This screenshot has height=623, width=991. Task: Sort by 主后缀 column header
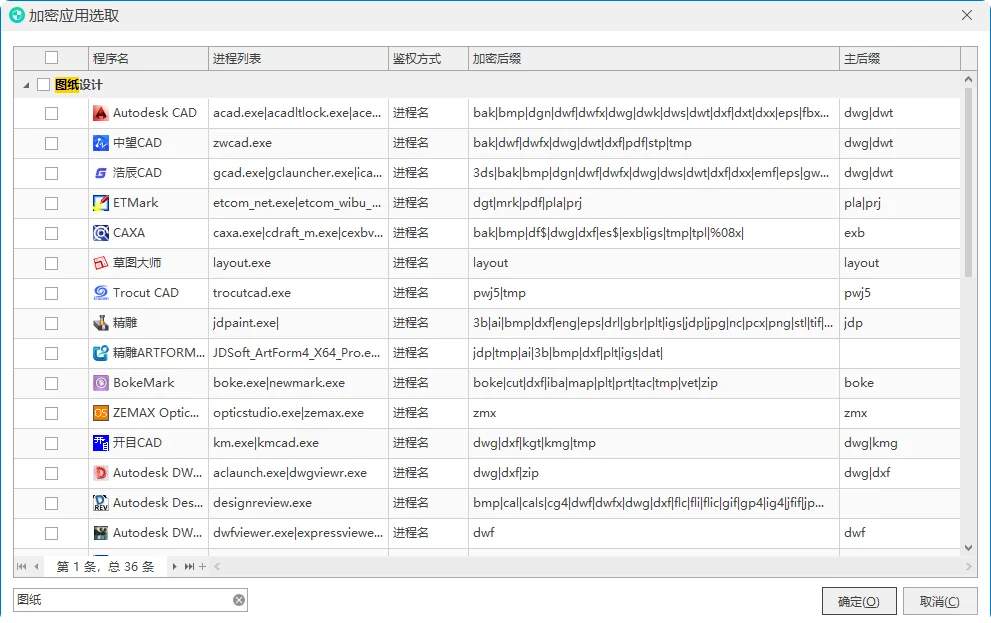coord(899,59)
